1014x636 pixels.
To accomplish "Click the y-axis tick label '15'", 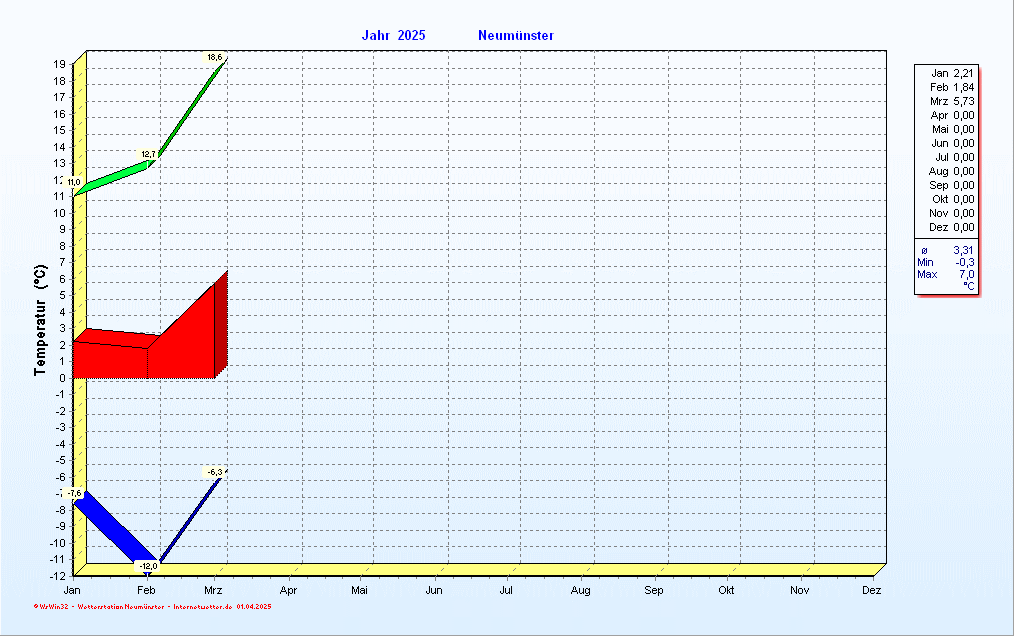I will 59,130.
